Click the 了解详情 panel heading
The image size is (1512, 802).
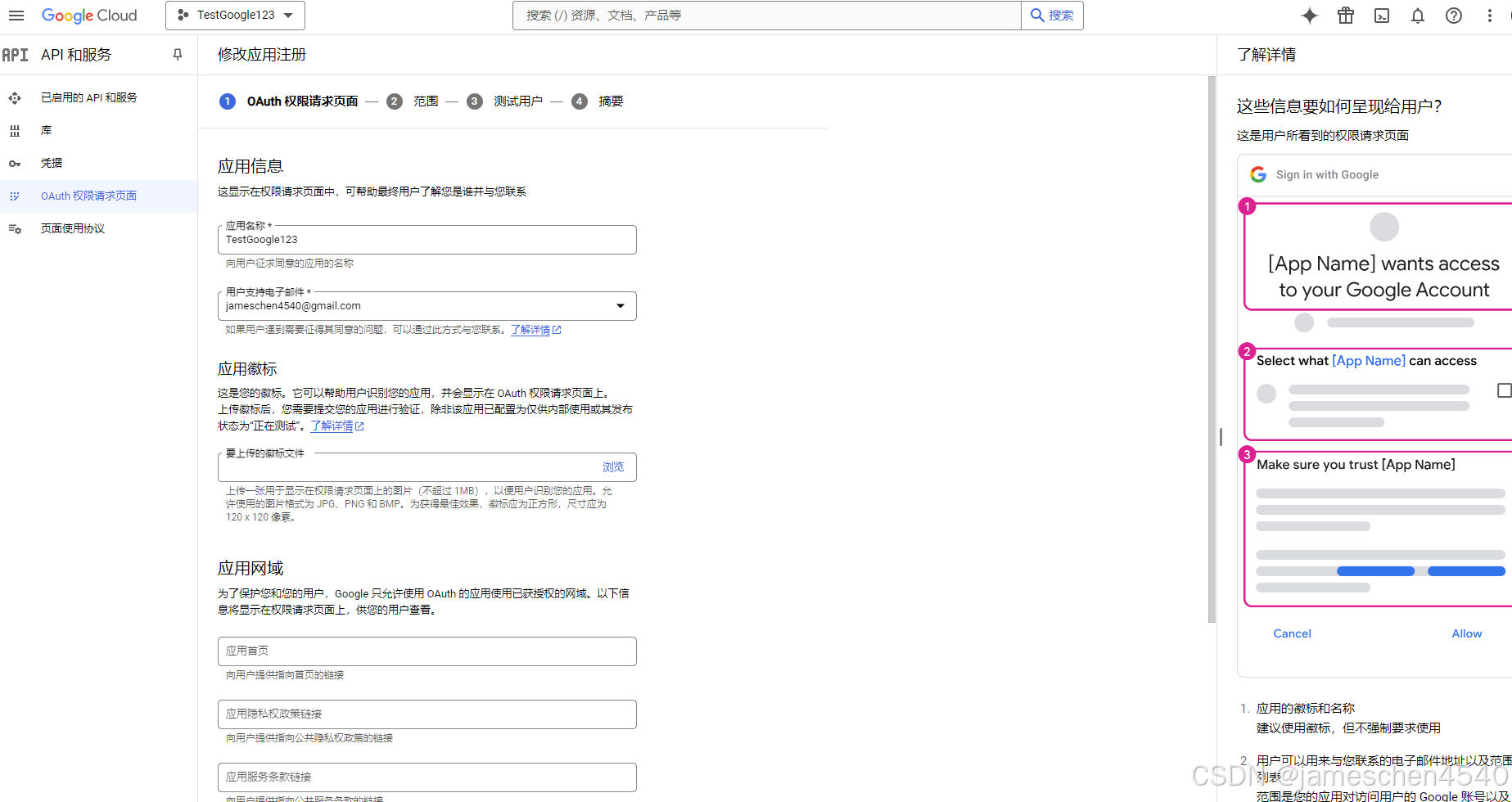pyautogui.click(x=1266, y=55)
